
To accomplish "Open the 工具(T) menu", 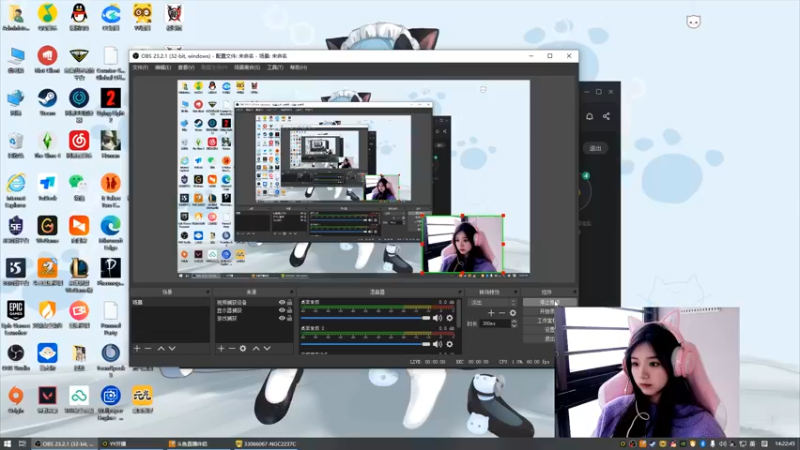I will (x=275, y=67).
